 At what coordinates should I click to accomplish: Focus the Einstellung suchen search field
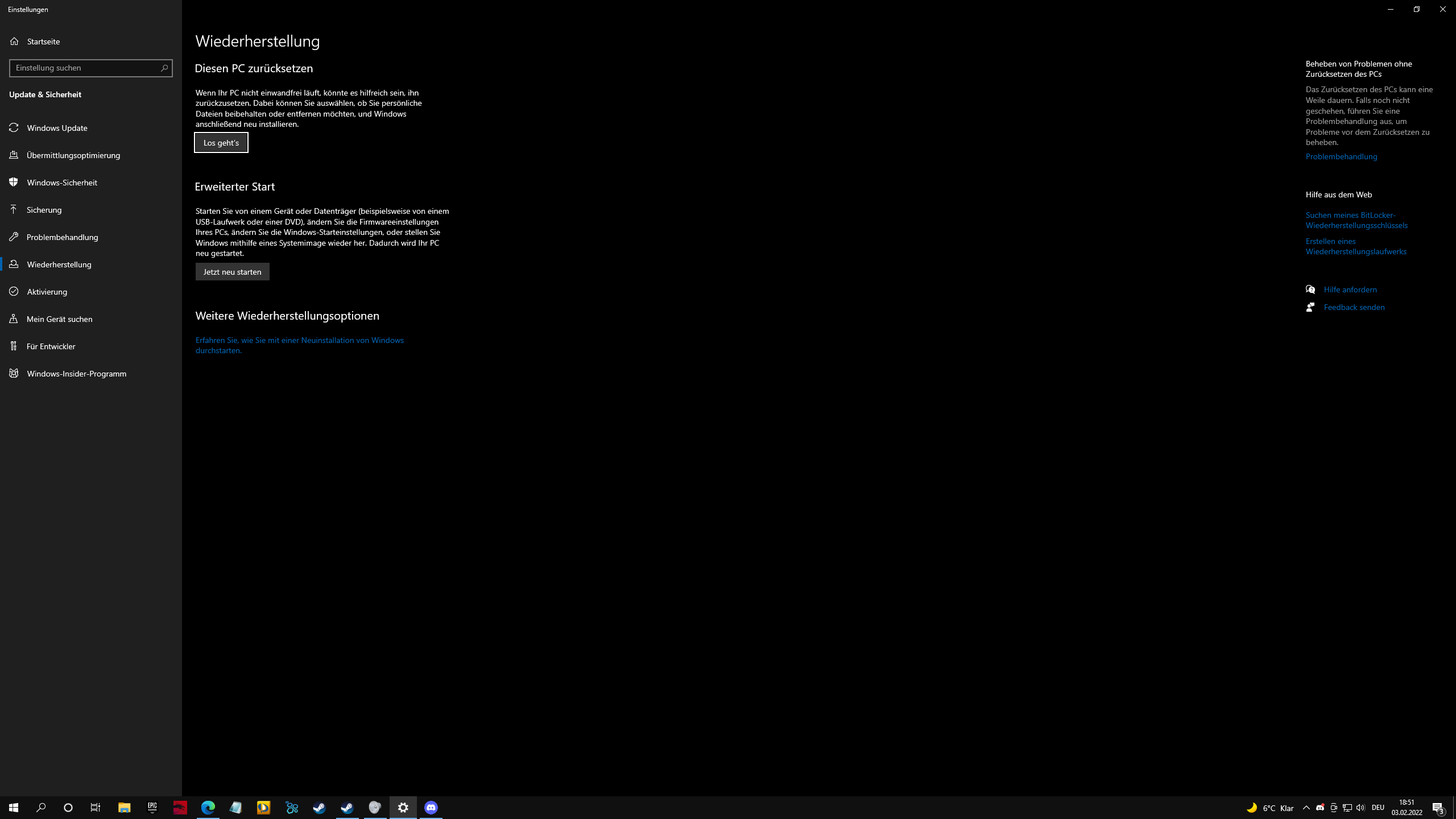click(84, 68)
